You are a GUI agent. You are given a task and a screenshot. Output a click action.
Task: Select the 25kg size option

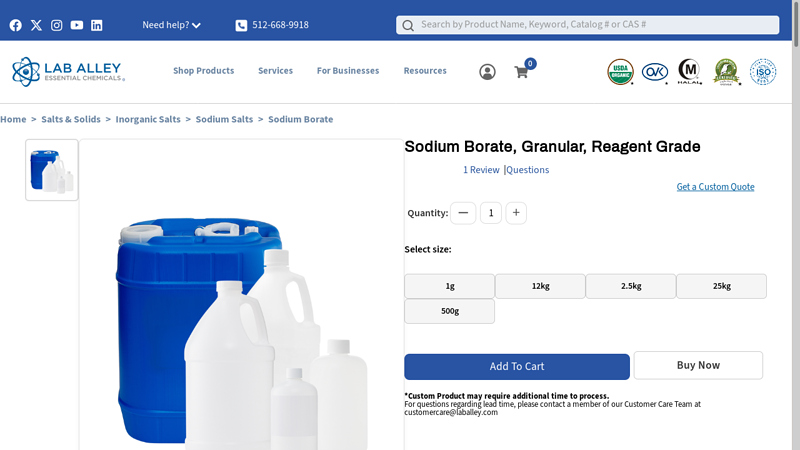click(721, 286)
